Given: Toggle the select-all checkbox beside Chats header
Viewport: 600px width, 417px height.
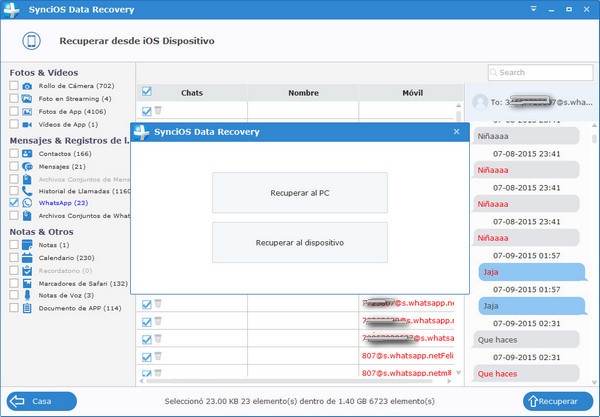Looking at the screenshot, I should point(147,91).
